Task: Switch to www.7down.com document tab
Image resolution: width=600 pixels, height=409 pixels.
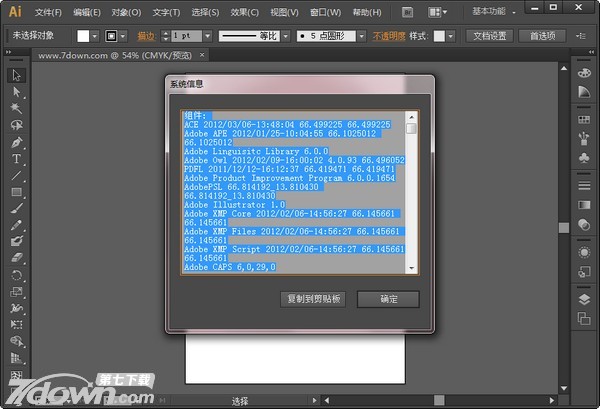Action: (x=115, y=55)
